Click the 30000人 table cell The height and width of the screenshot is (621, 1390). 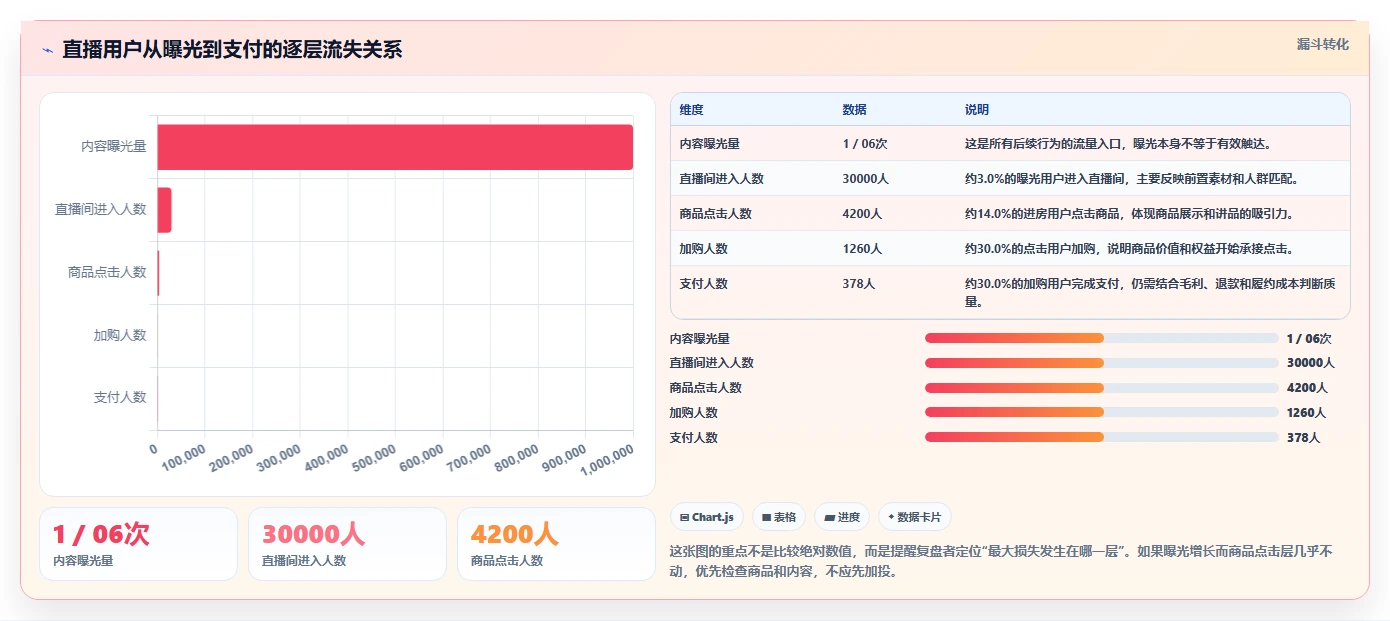[x=866, y=179]
